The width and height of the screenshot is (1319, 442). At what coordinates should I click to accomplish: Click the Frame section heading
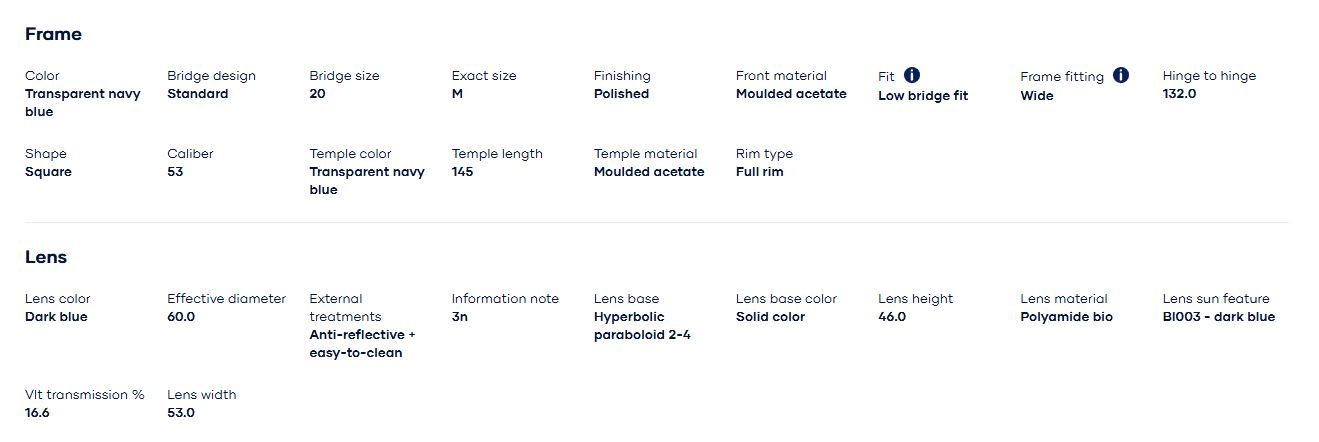click(53, 34)
